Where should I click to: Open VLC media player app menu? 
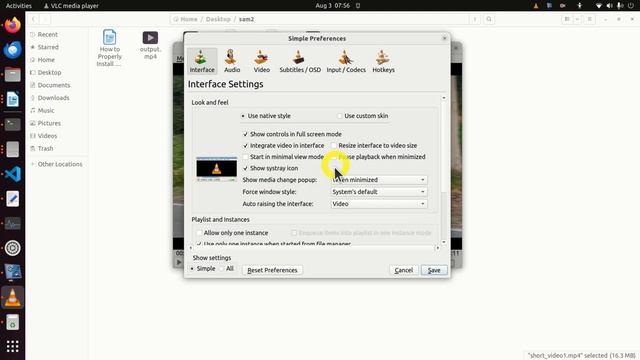click(71, 6)
